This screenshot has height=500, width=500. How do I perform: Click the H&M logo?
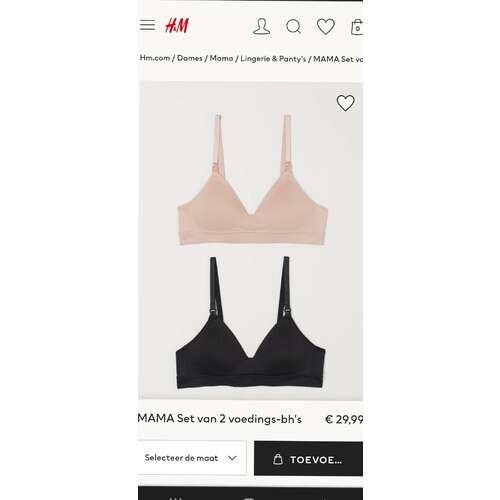coord(177,26)
